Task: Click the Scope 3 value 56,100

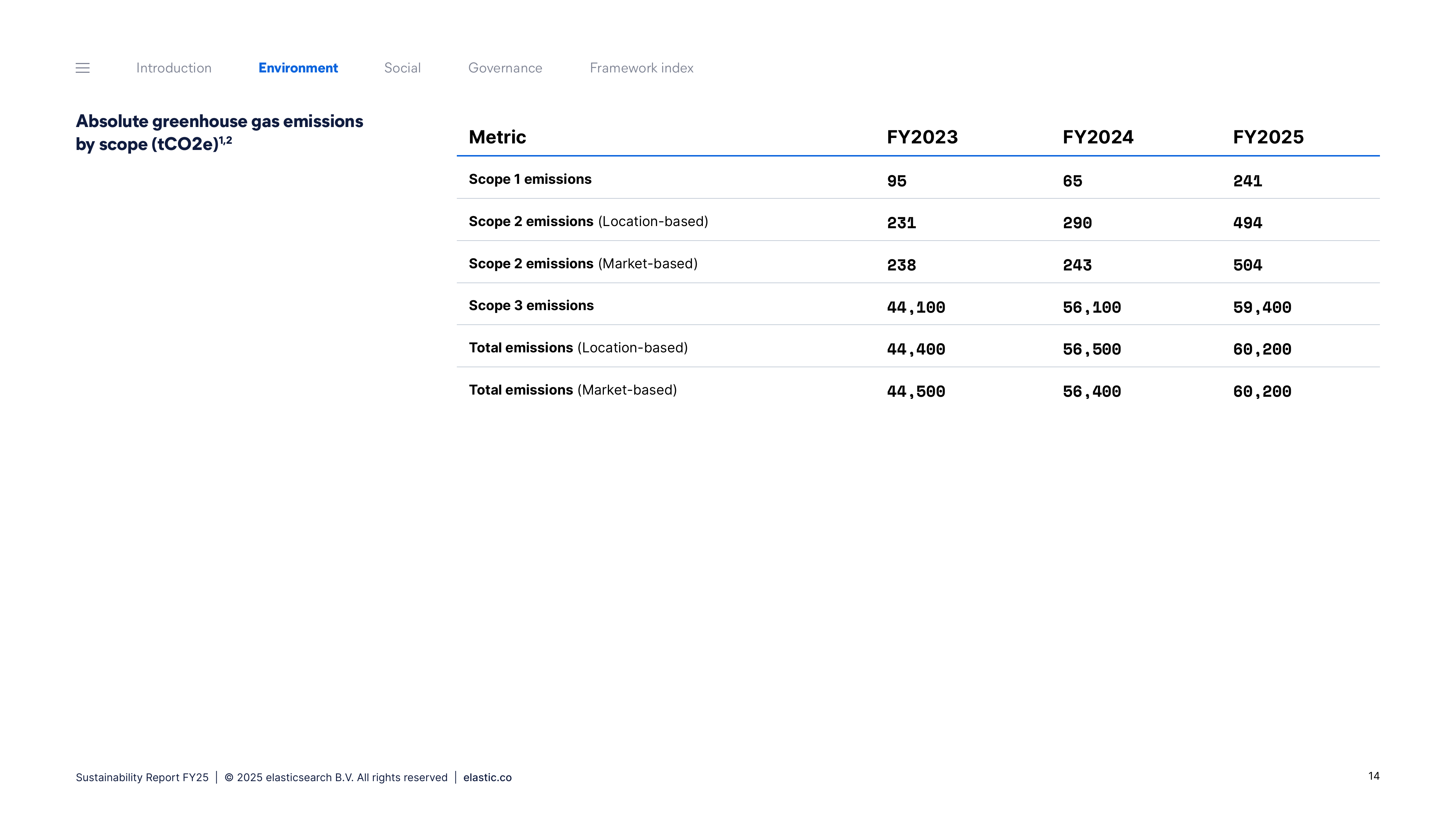Action: point(1091,308)
